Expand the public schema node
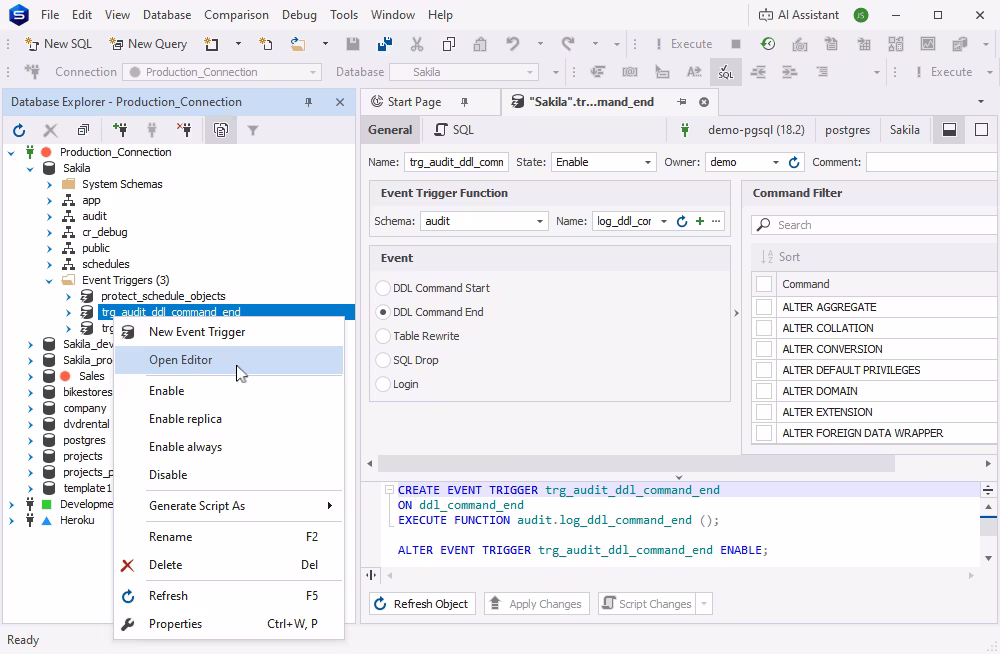Screen dimensions: 1000x654 coord(49,248)
